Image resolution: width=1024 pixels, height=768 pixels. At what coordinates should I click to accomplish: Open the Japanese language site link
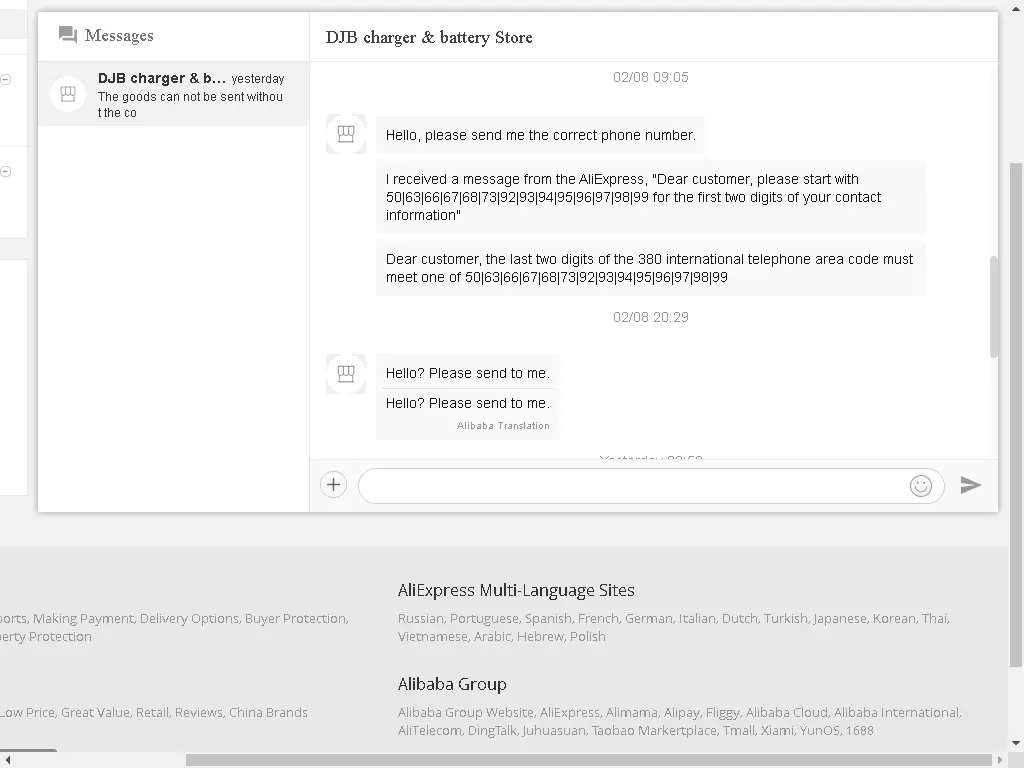tap(840, 618)
